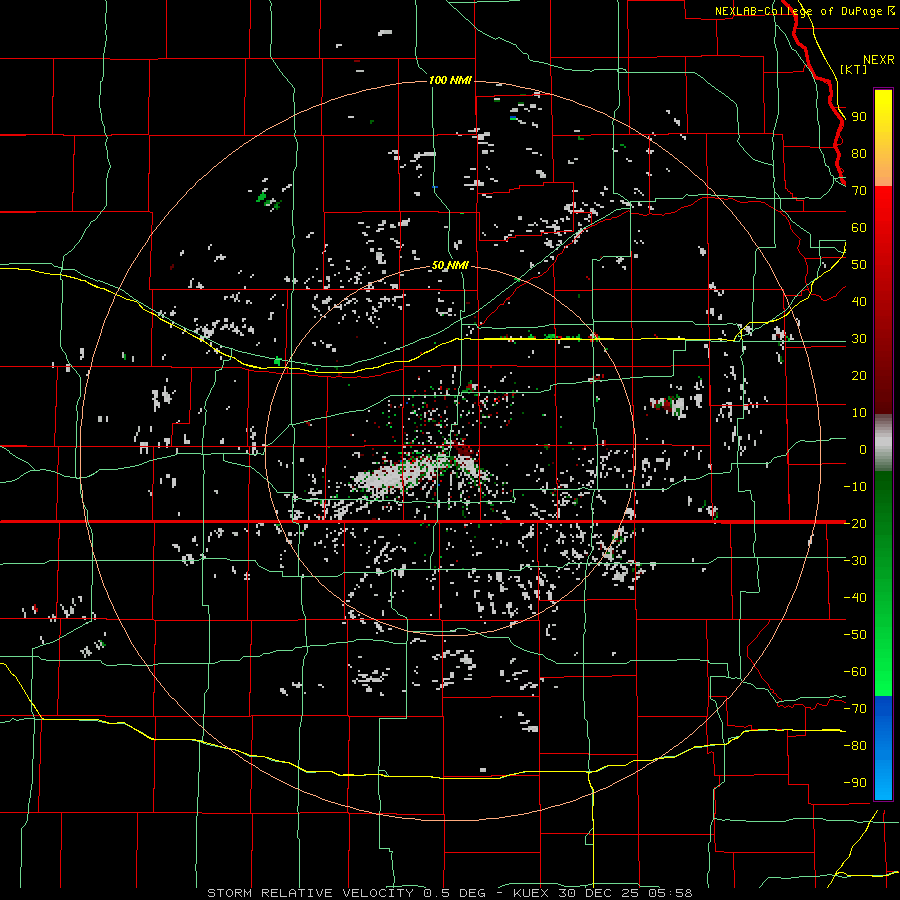
Task: Click the 0 value on velocity scale
Action: point(863,449)
